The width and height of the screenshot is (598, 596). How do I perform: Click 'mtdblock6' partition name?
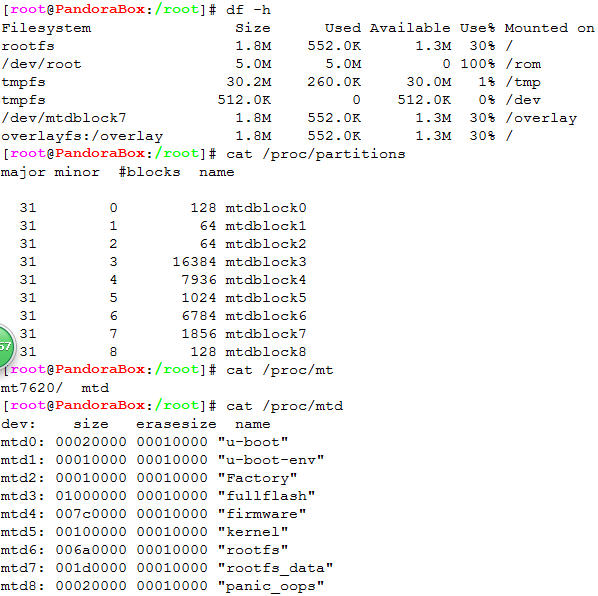pyautogui.click(x=266, y=316)
